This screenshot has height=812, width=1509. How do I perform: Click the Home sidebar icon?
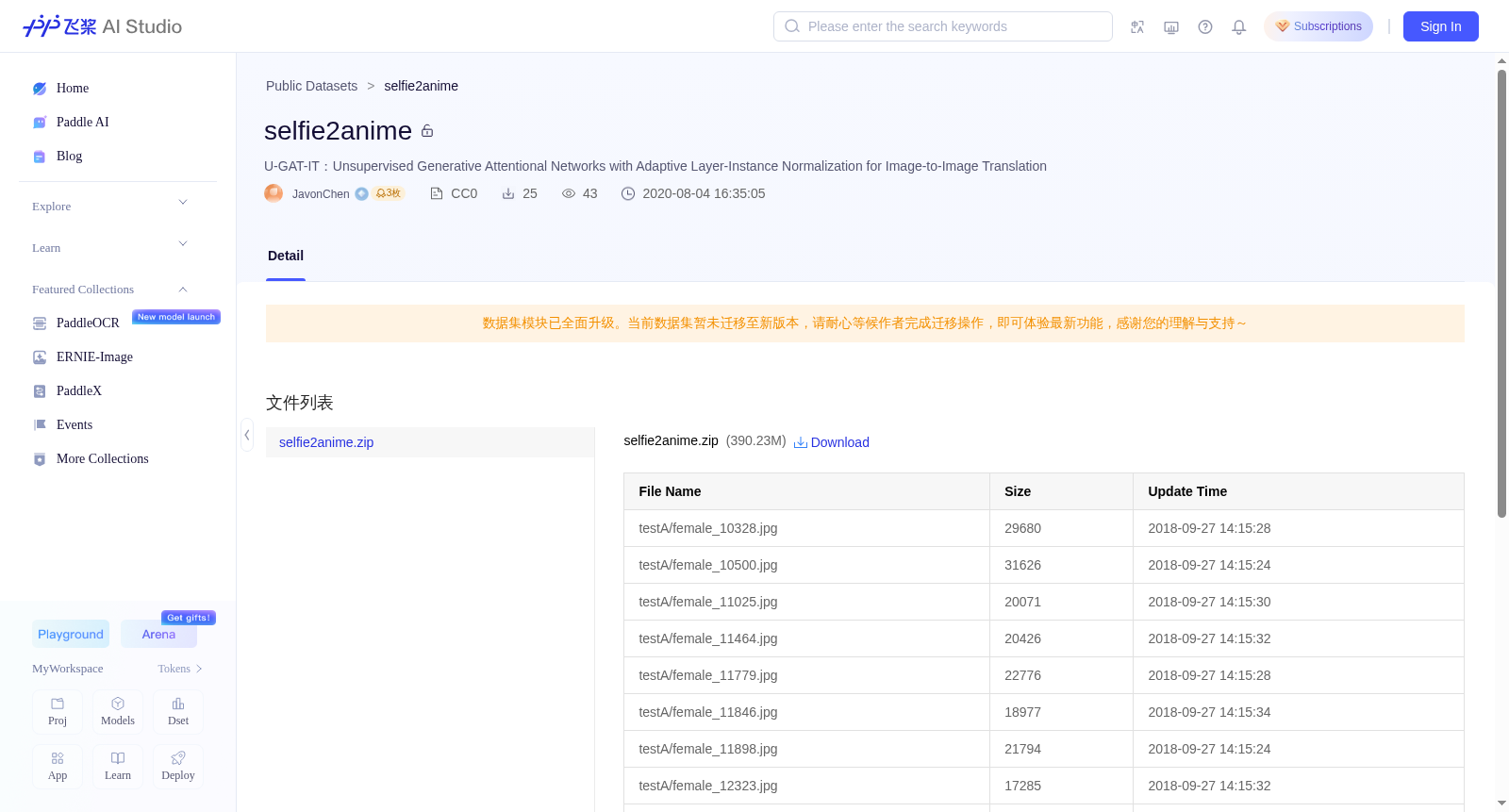[x=40, y=89]
